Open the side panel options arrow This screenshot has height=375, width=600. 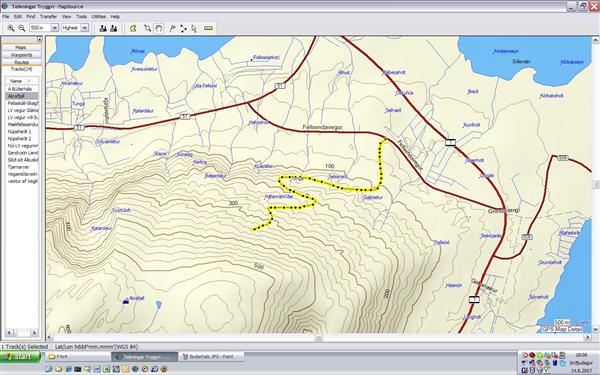(39, 39)
